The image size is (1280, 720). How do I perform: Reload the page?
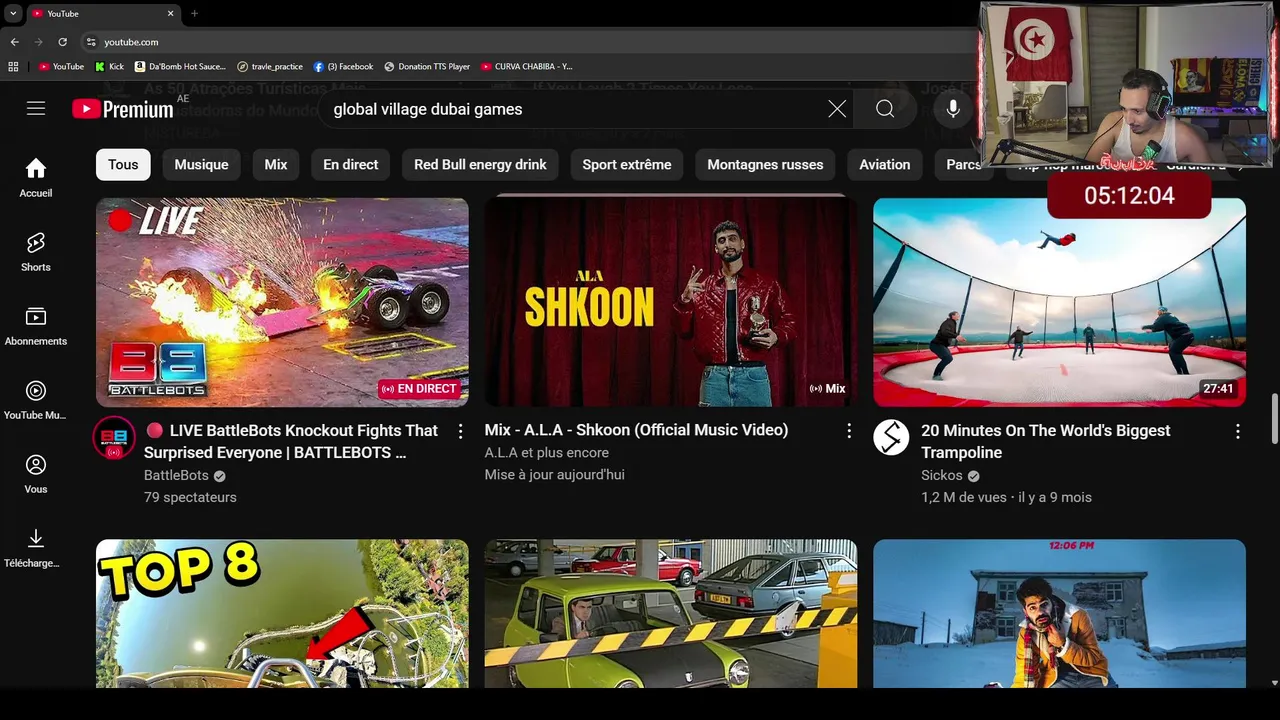click(62, 42)
